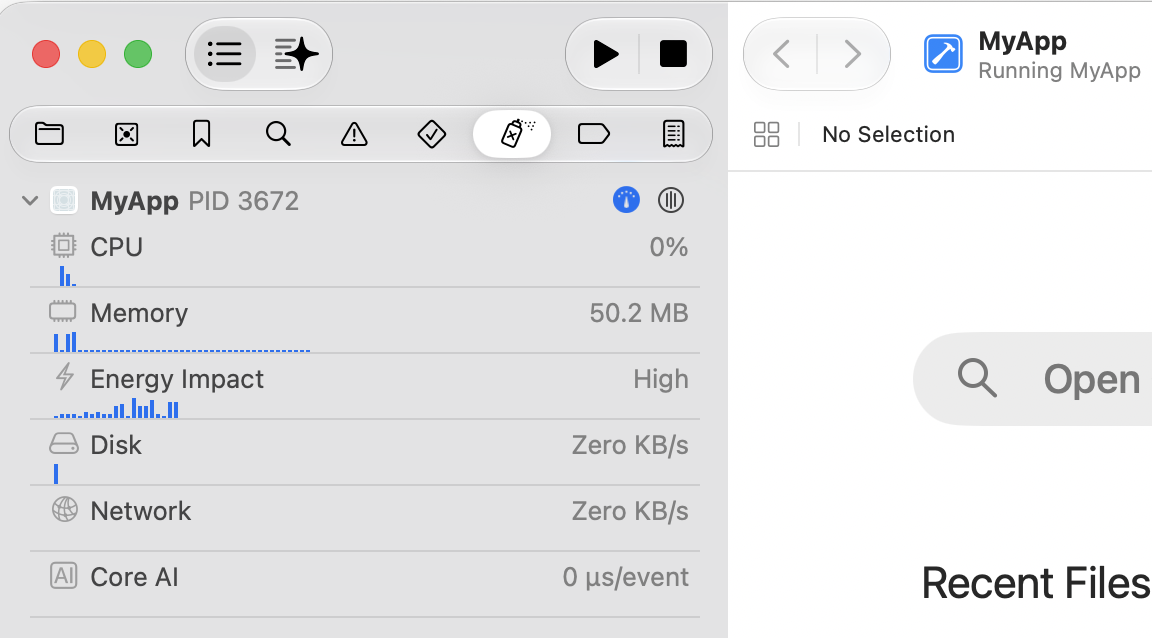1152x638 pixels.
Task: Go forward in editor history
Action: (x=852, y=54)
